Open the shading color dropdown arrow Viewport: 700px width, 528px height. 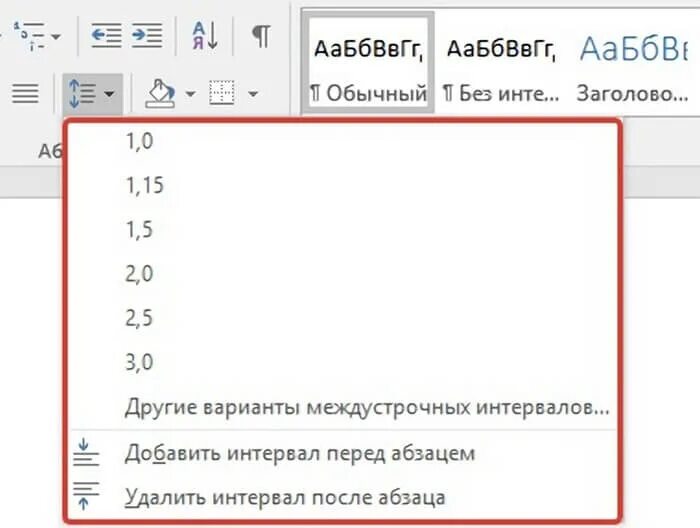tap(191, 94)
